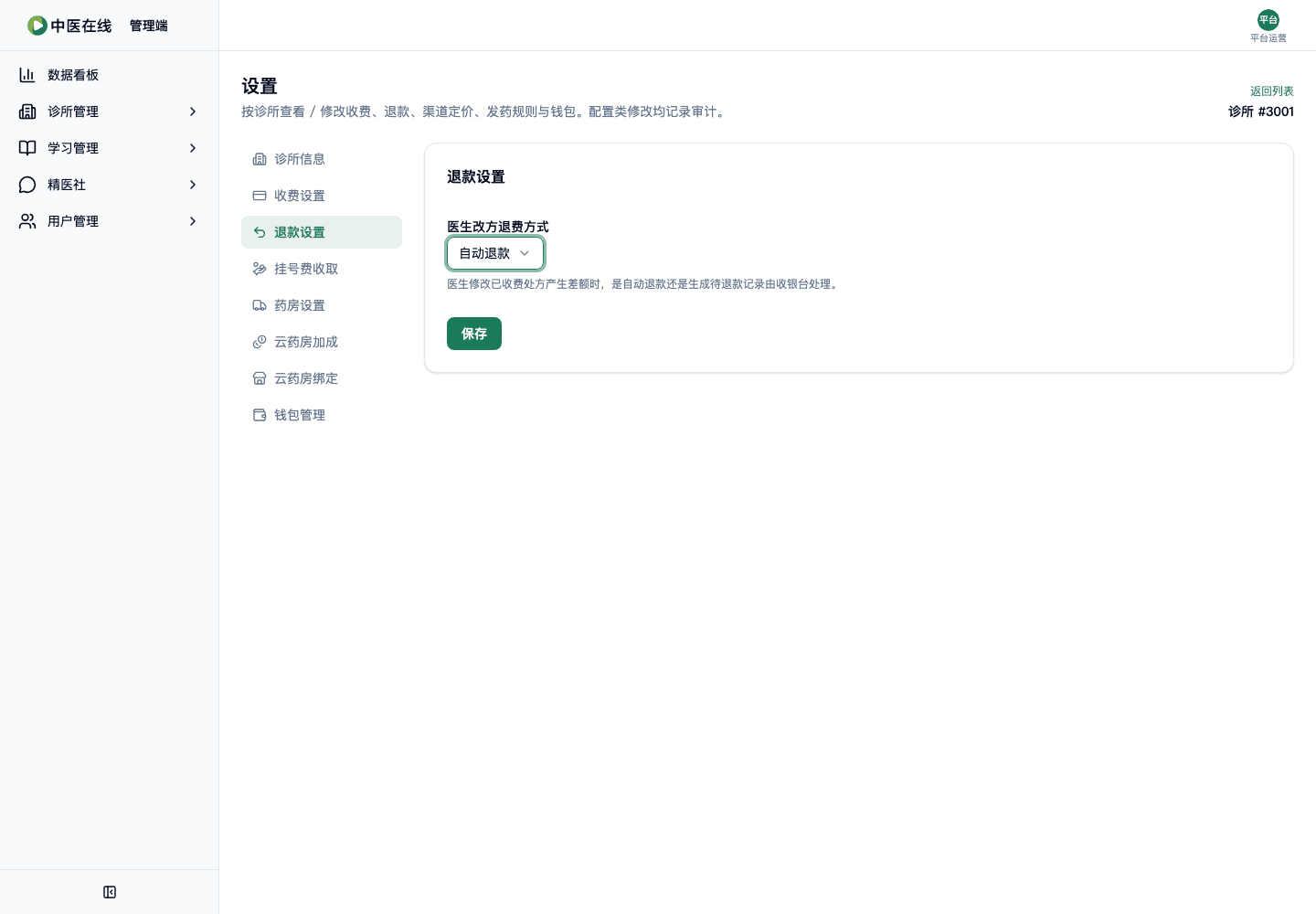Click the 医生改方退费方式 field label
The height and width of the screenshot is (914, 1316).
pos(498,227)
